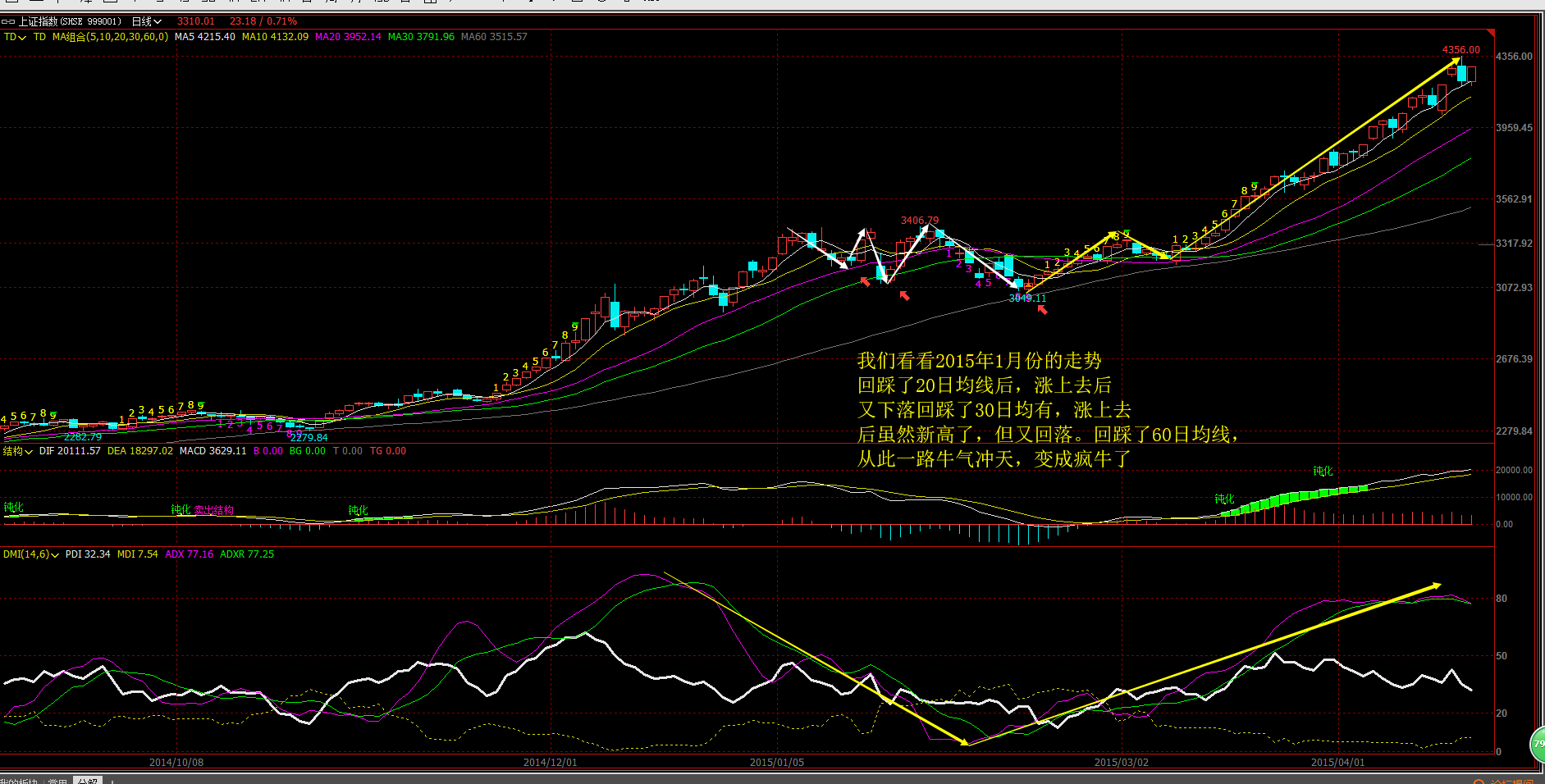
Task: Select the 分解 bottom tab
Action: (x=87, y=781)
